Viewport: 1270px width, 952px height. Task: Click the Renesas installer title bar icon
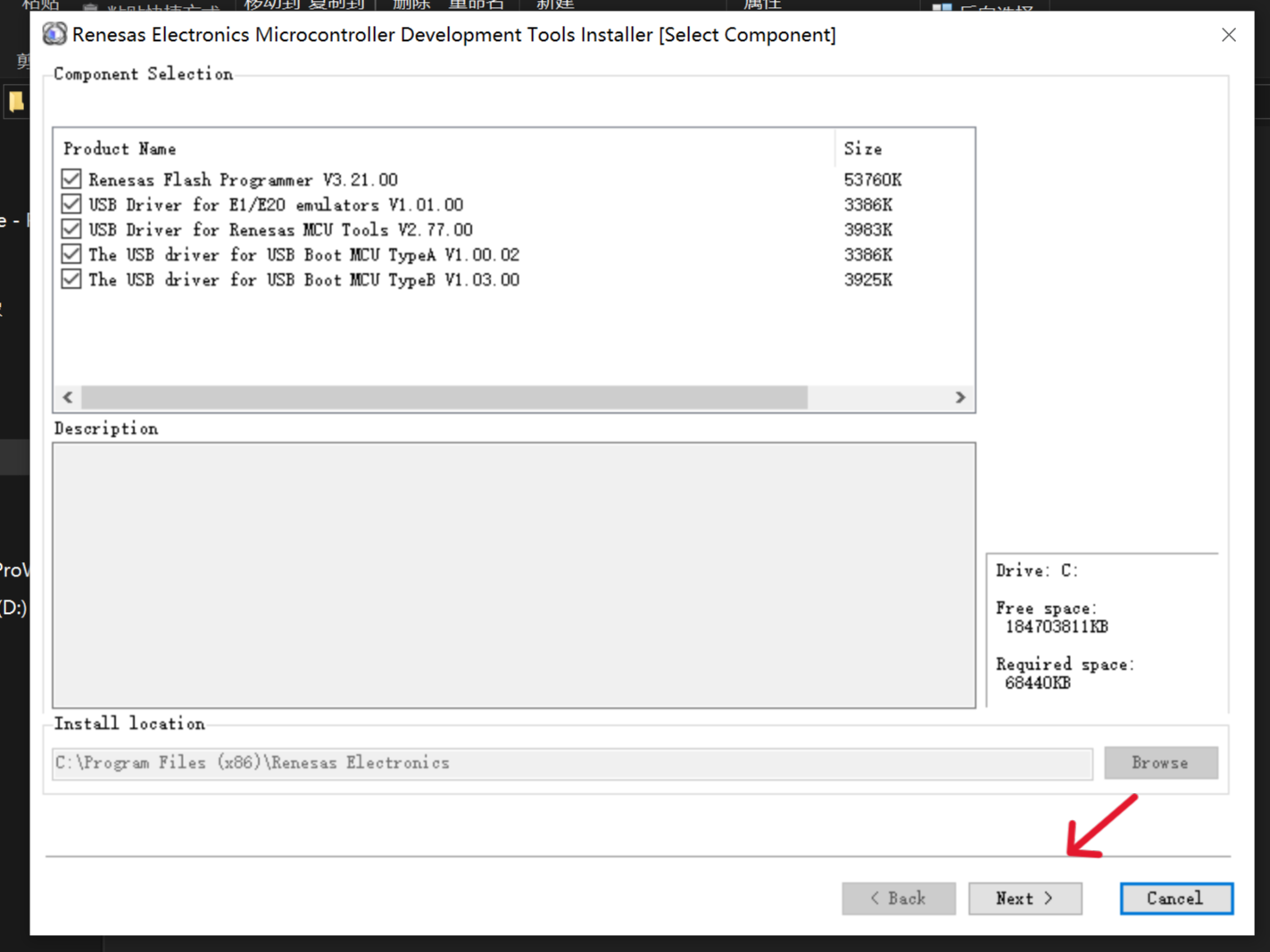(54, 34)
